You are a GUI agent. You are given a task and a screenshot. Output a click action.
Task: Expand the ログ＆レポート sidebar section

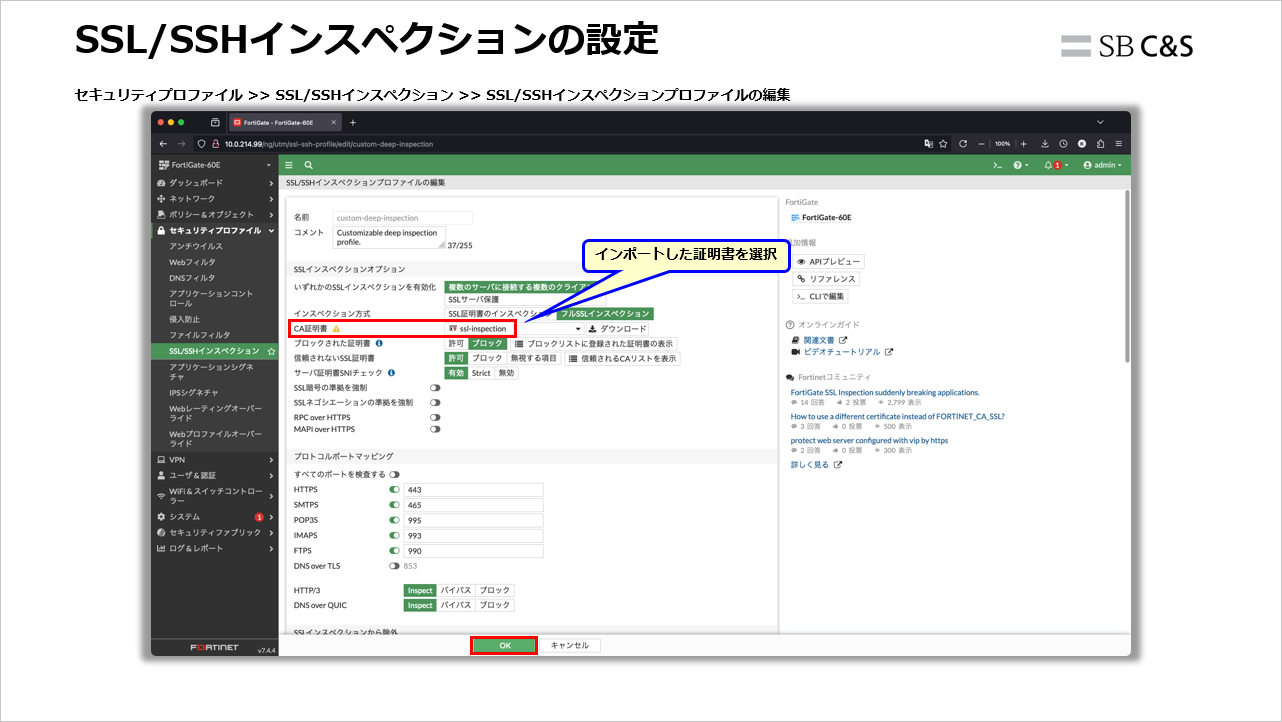point(214,549)
